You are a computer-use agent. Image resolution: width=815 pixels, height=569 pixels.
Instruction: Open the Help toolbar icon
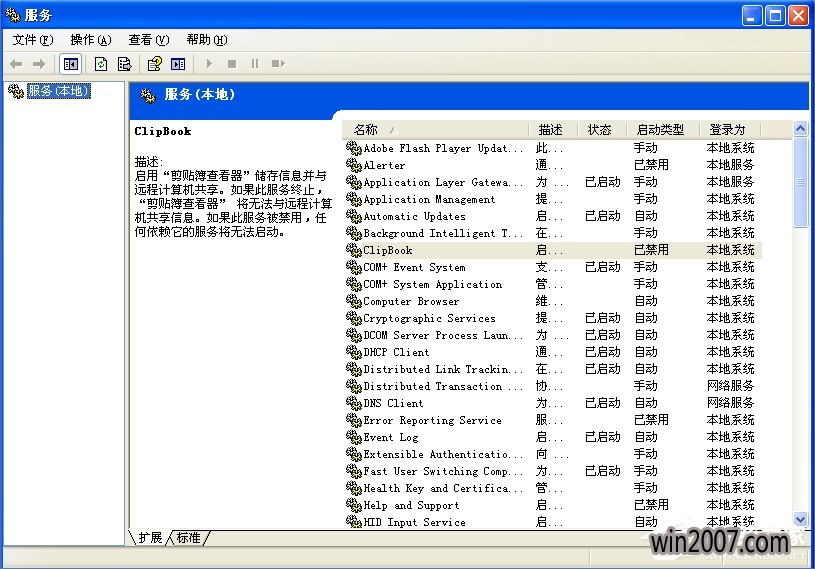154,64
